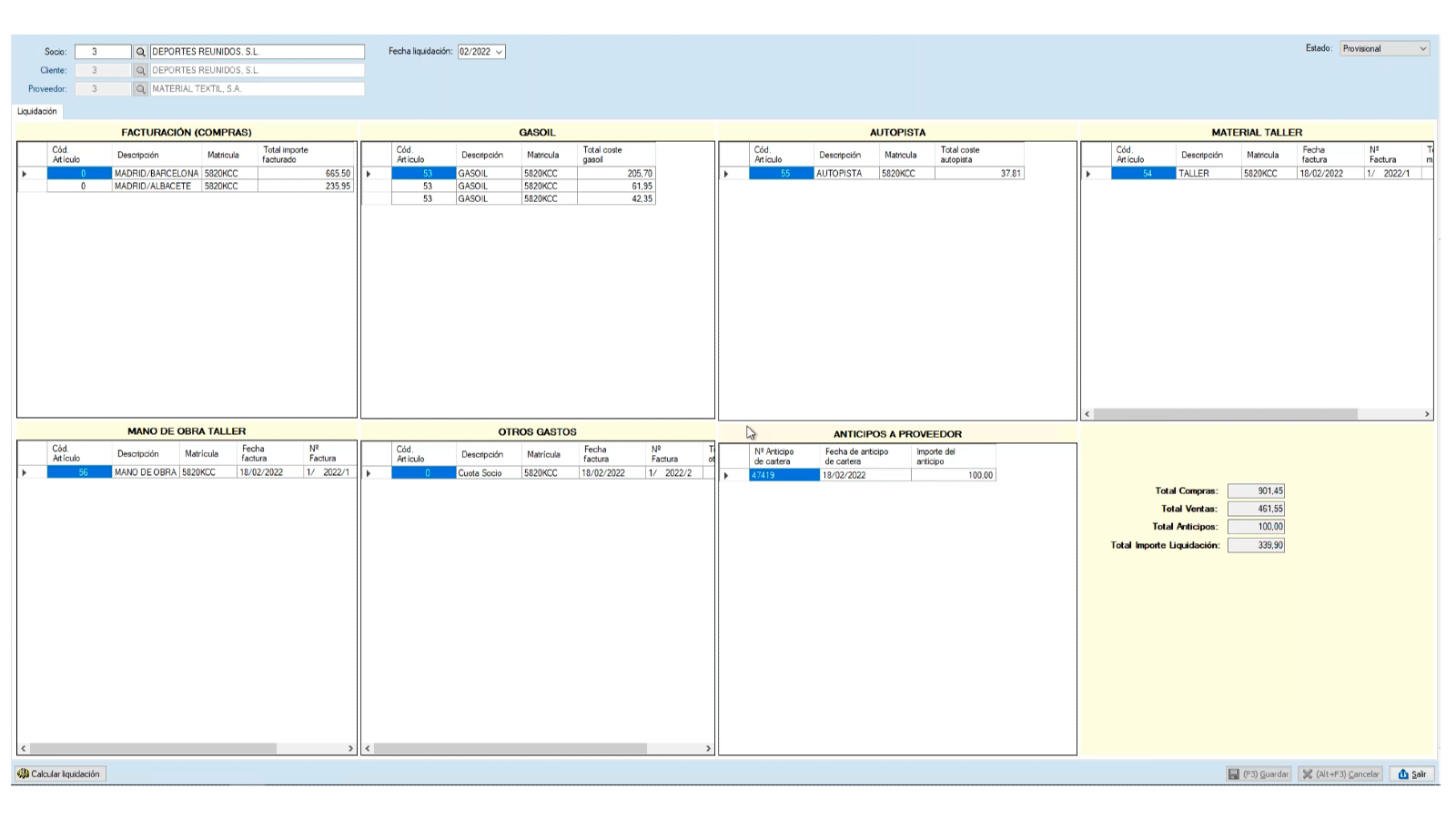Open the Fecha liquidación dropdown

click(499, 52)
